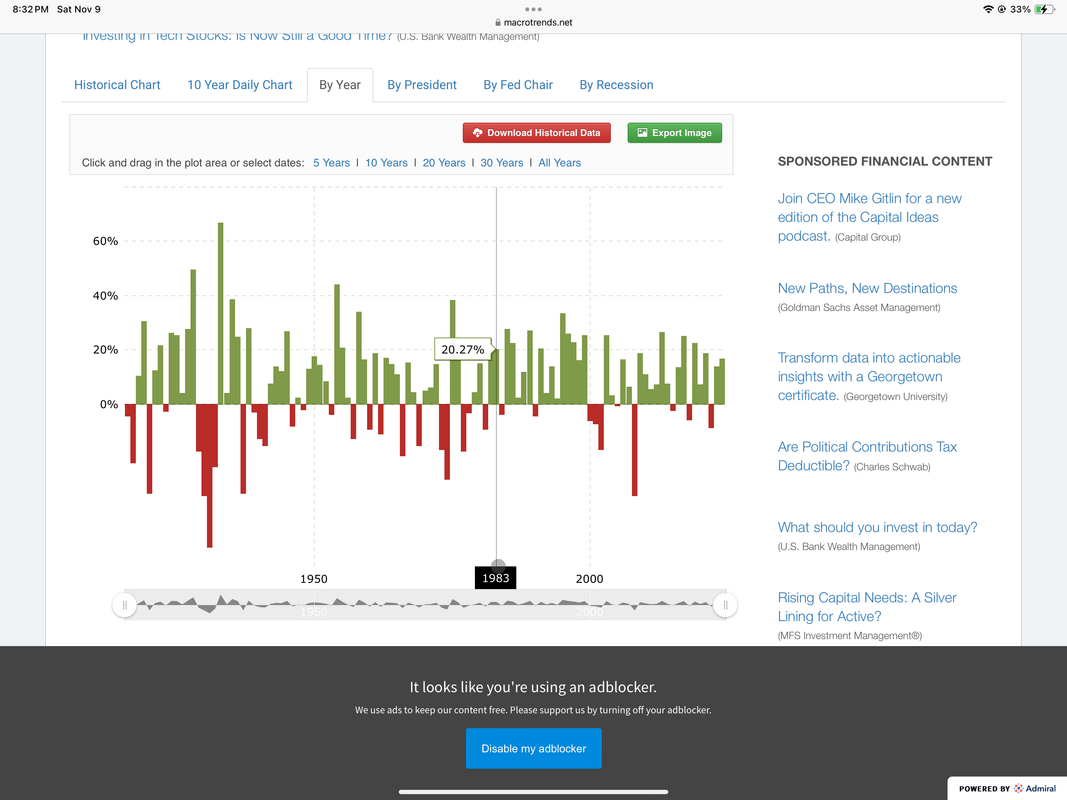Select the 5 Years date range
The height and width of the screenshot is (800, 1067).
click(331, 163)
